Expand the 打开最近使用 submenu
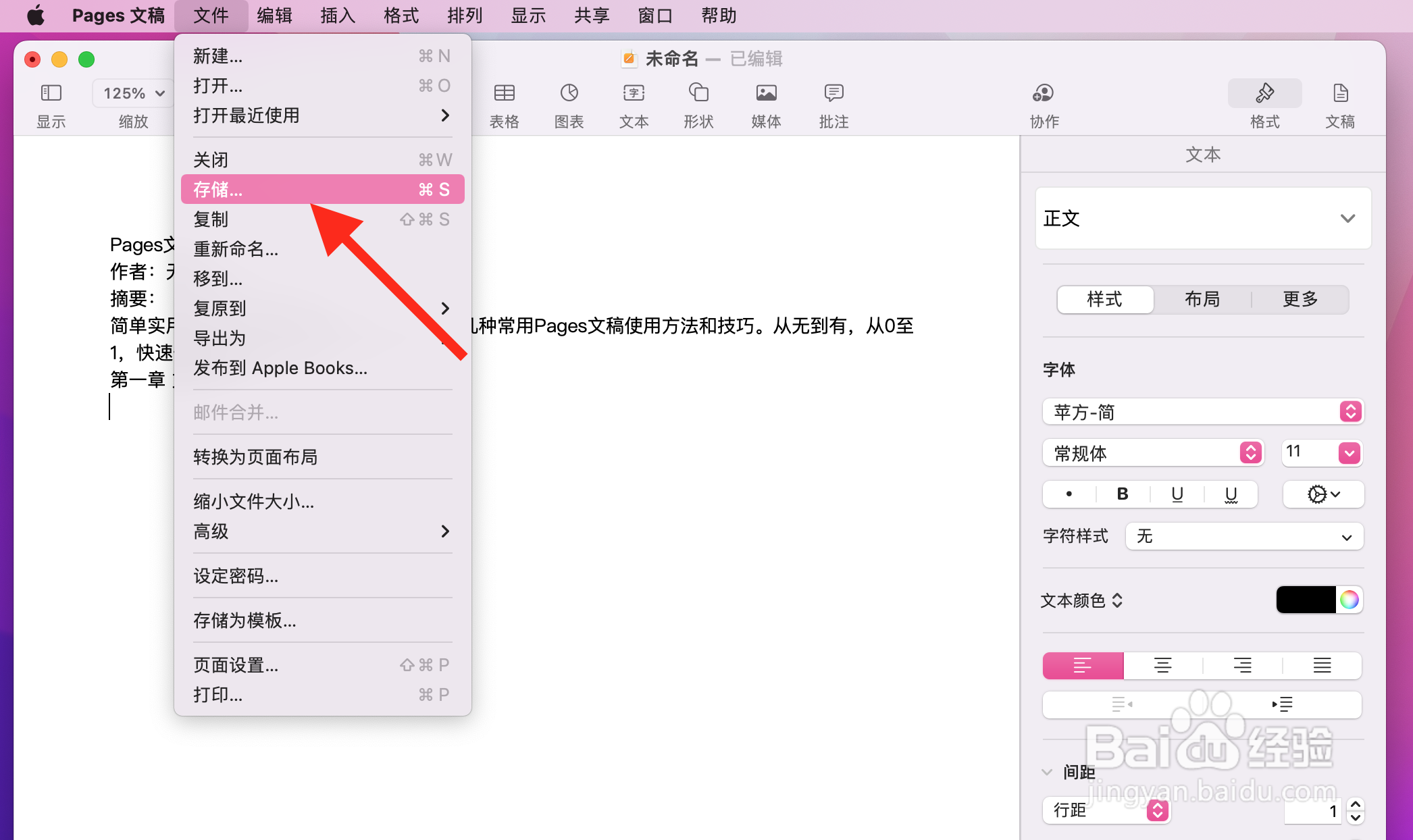This screenshot has width=1413, height=840. [x=322, y=115]
